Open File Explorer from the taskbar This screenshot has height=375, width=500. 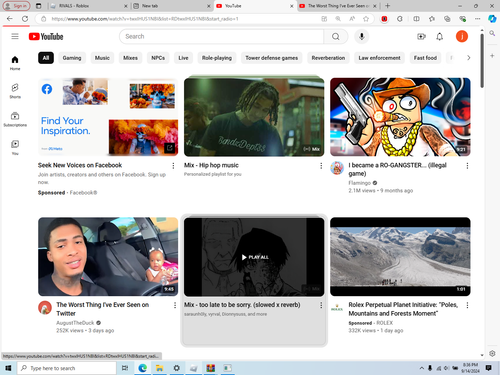[x=159, y=368]
